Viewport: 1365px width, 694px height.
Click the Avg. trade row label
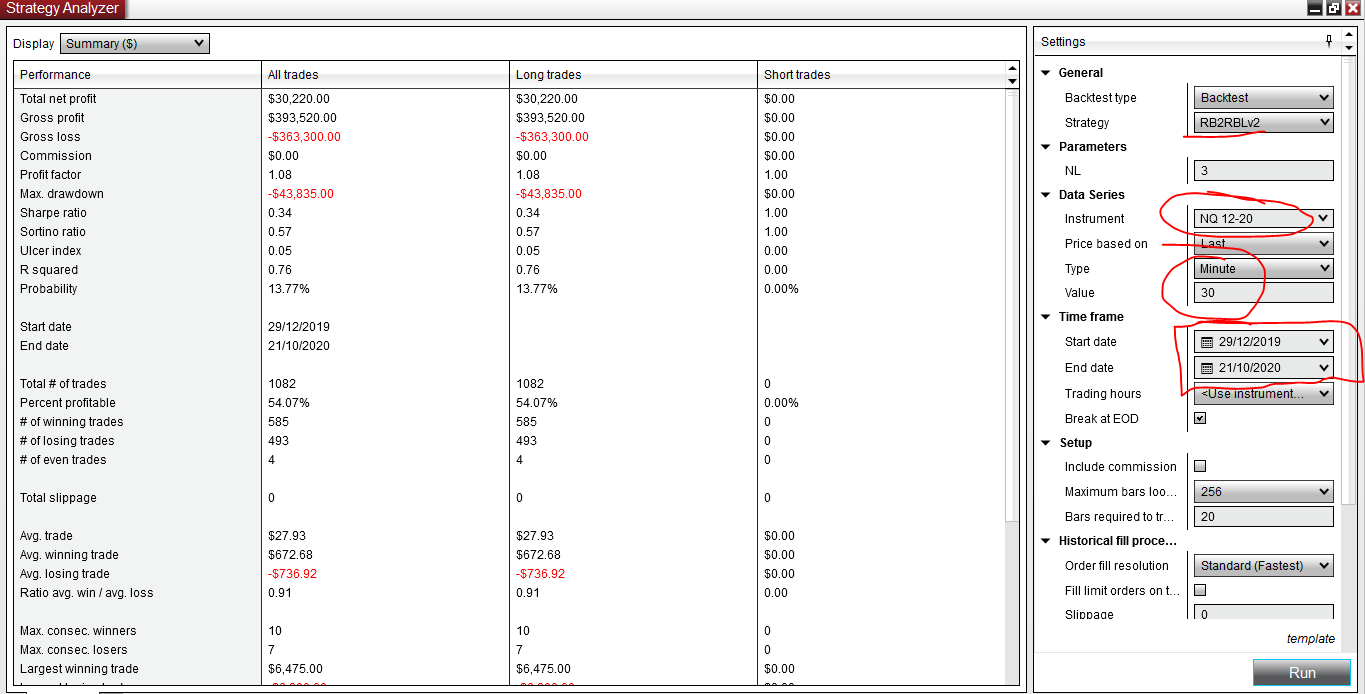[46, 536]
